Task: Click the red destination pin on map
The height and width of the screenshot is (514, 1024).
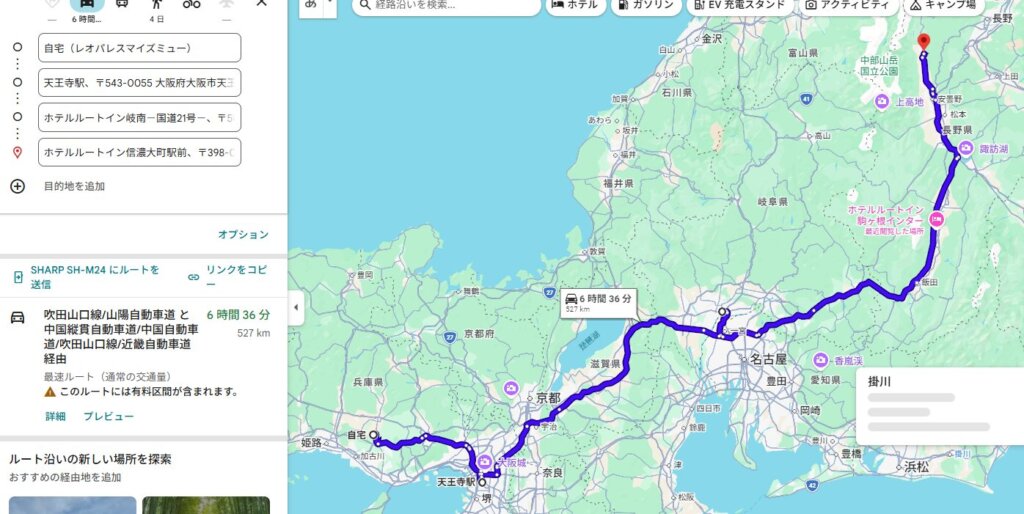Action: [x=923, y=42]
